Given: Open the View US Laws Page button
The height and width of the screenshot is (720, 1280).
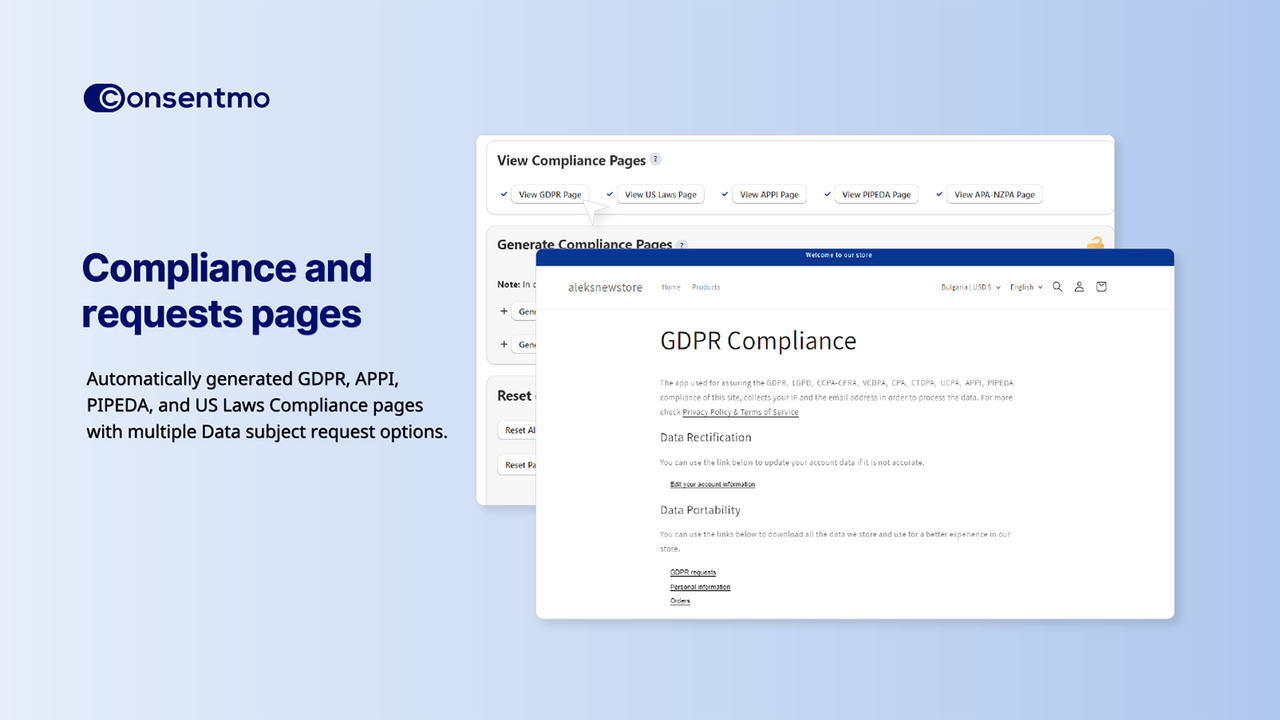Looking at the screenshot, I should [660, 195].
